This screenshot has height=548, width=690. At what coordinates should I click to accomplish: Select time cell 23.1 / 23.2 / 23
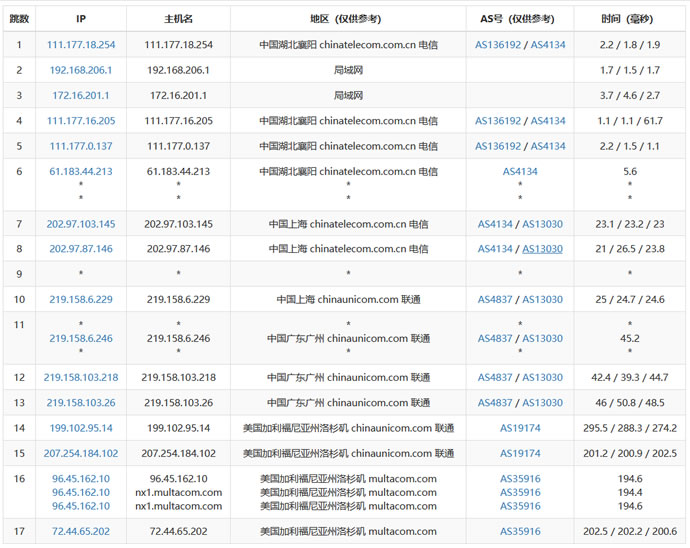click(x=630, y=224)
